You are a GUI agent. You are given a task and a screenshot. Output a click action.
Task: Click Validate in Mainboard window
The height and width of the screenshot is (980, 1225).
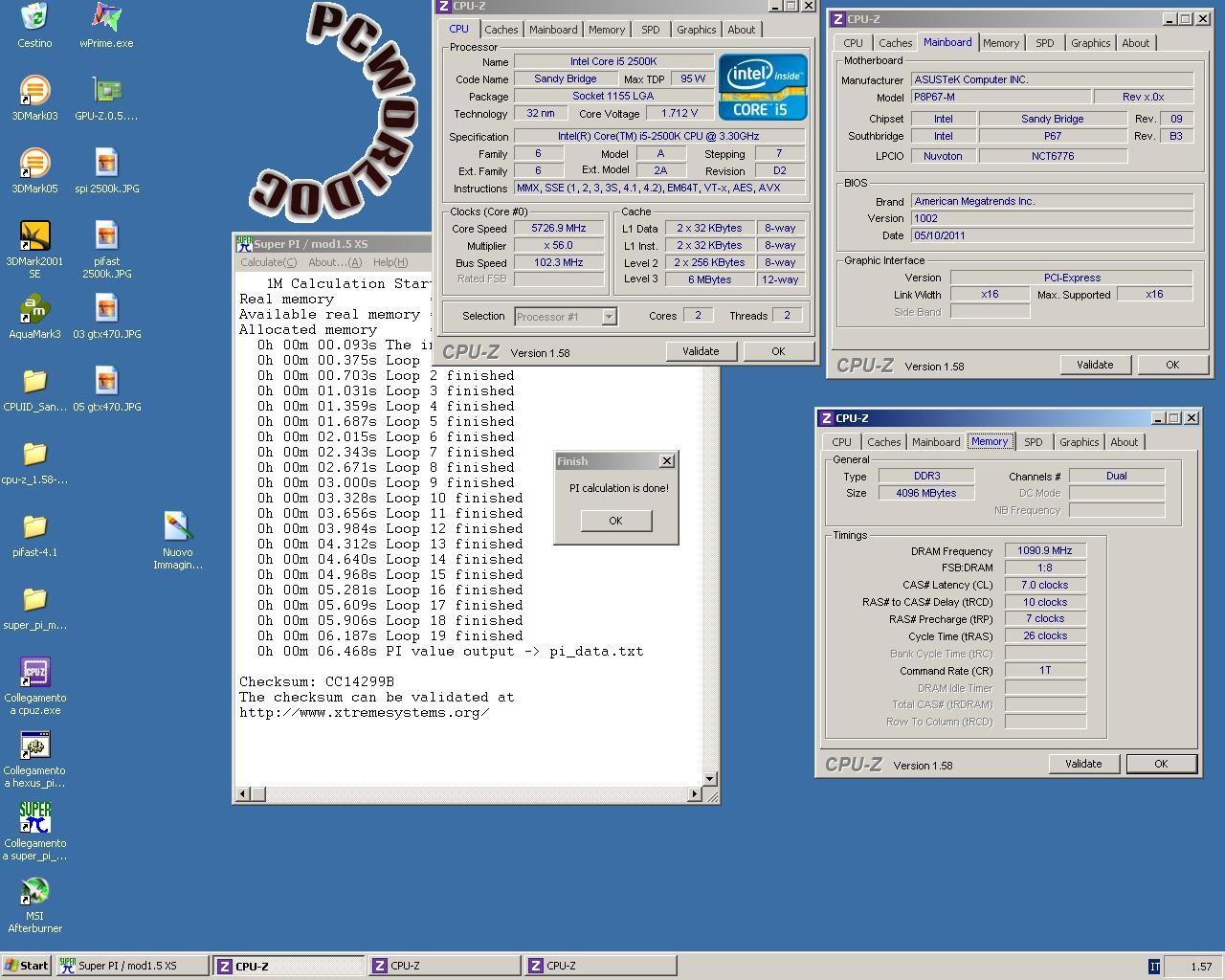pos(1095,365)
